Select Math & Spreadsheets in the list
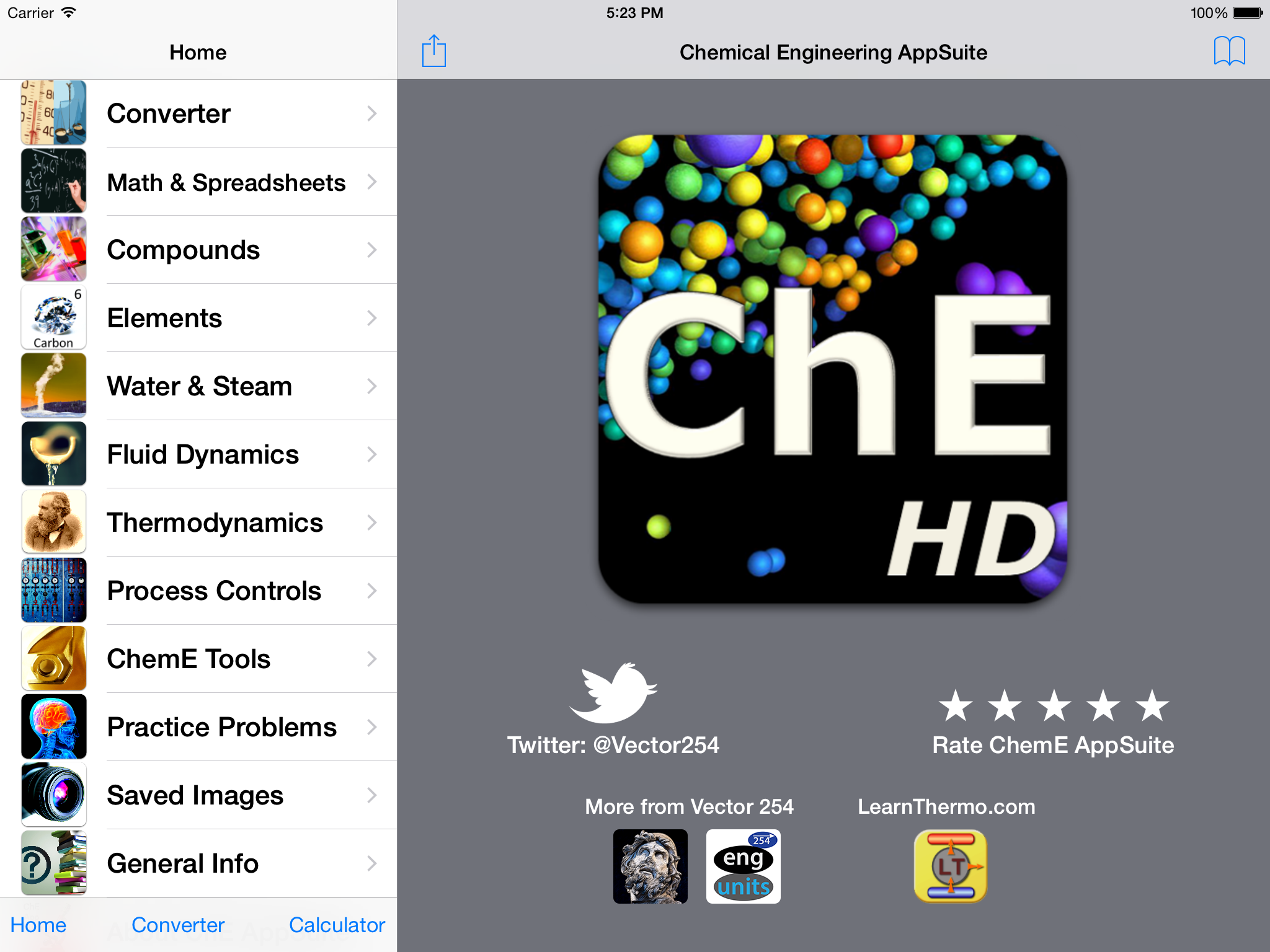The image size is (1270, 952). point(198,182)
